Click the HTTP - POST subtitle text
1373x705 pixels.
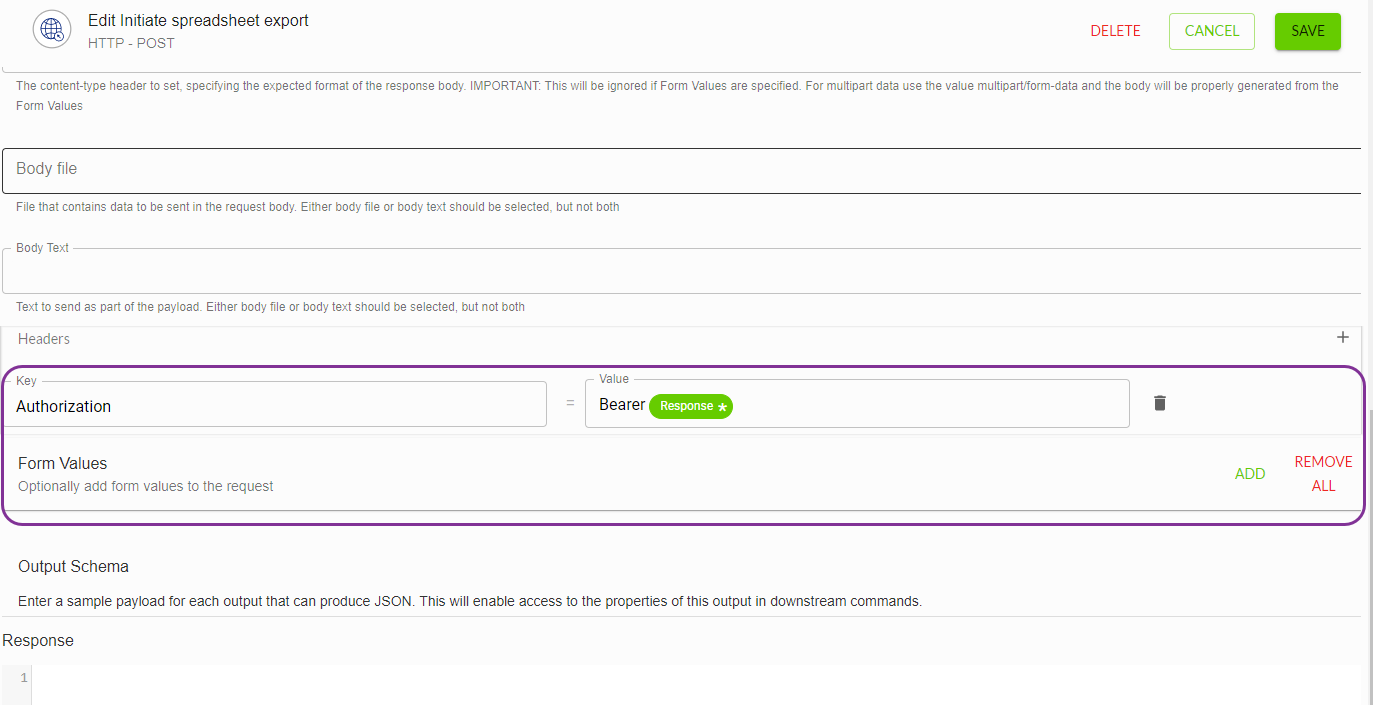(130, 43)
